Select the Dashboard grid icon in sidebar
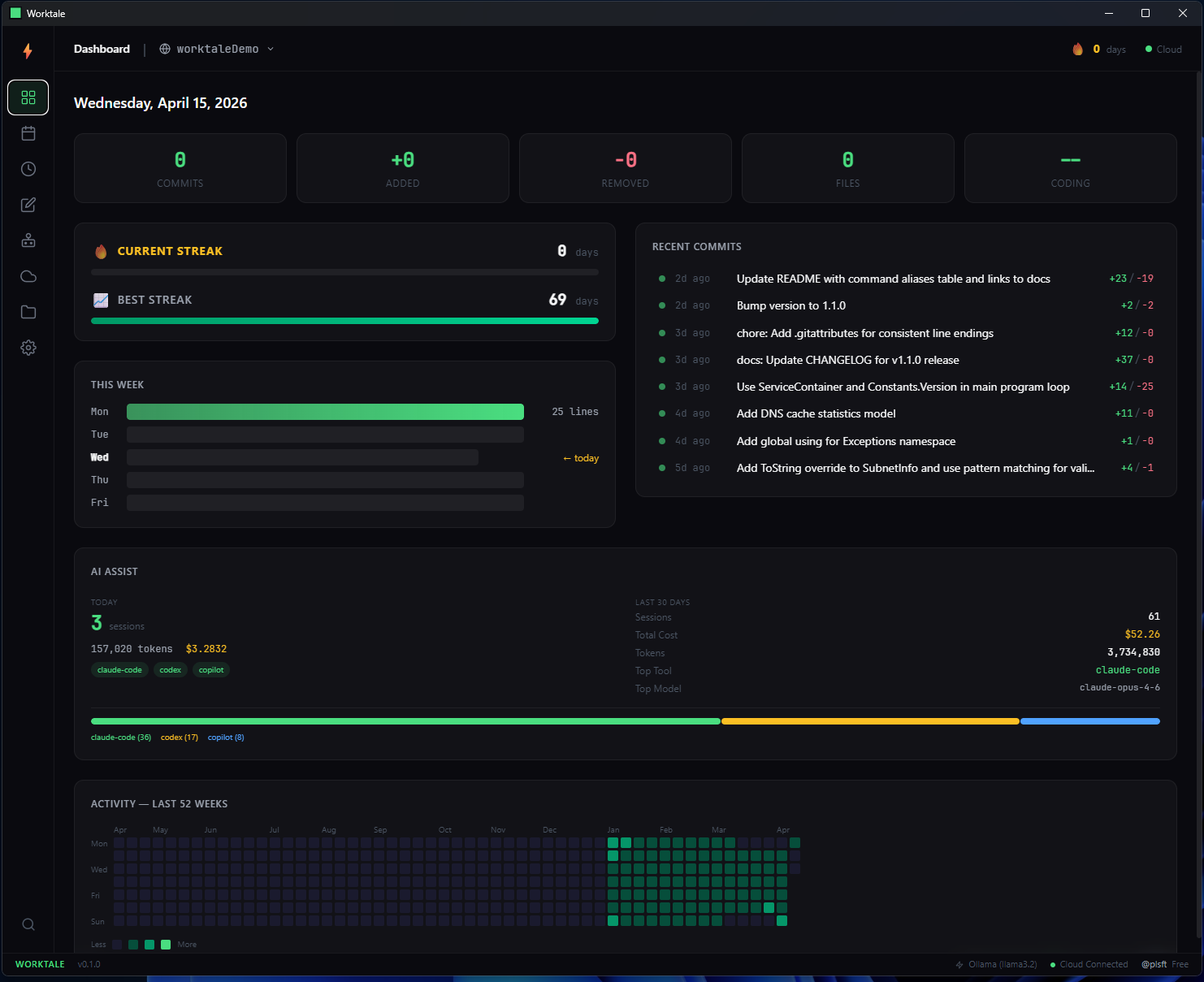This screenshot has height=982, width=1204. point(28,97)
